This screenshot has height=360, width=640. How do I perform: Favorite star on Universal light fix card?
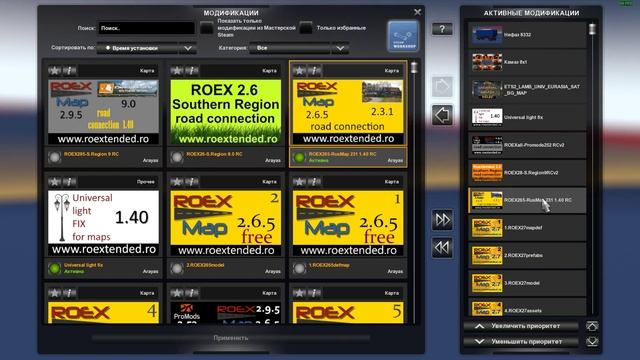[54, 182]
